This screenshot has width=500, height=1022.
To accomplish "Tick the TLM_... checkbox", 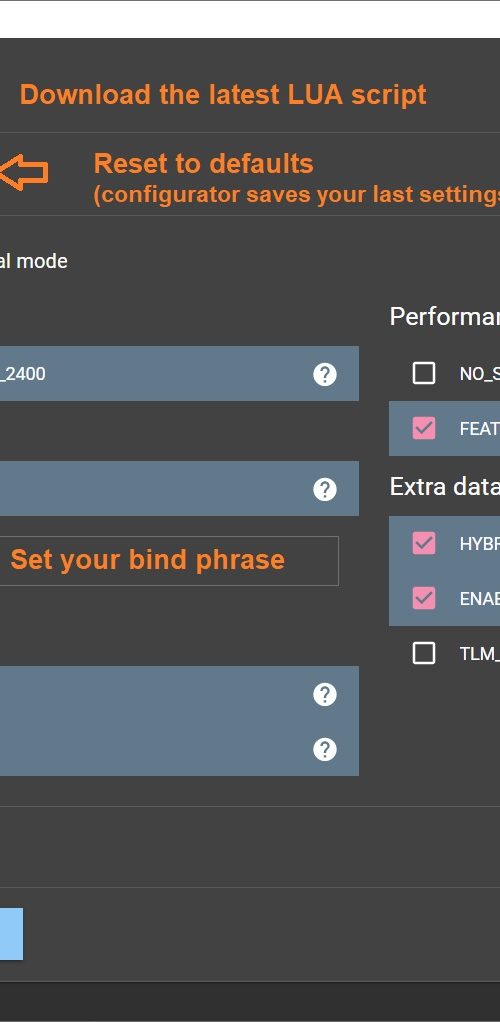I will (424, 652).
